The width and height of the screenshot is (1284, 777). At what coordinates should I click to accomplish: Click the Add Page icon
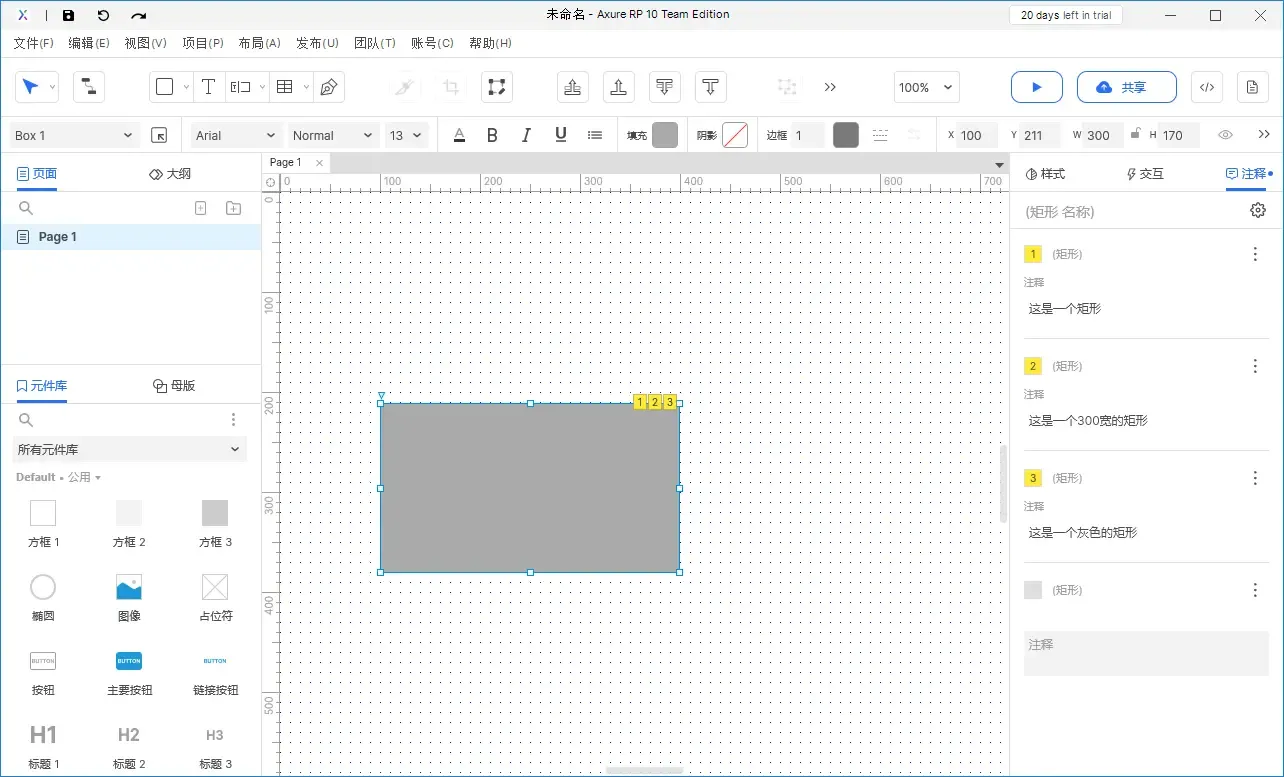(x=200, y=208)
